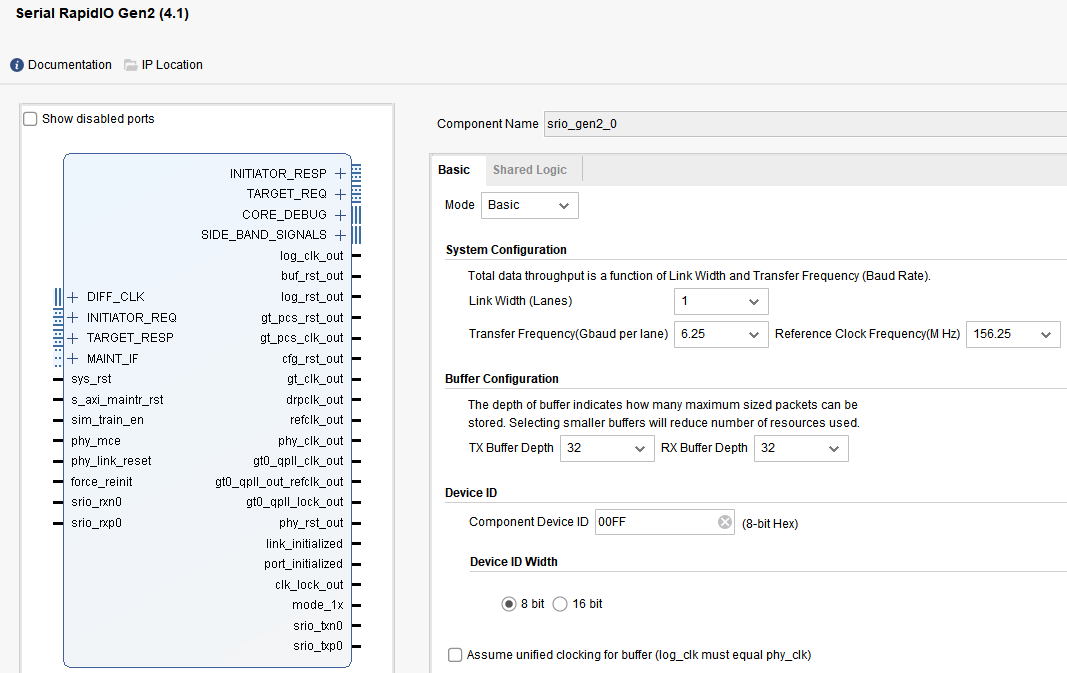Viewport: 1067px width, 673px height.
Task: Switch to the Basic tab
Action: pyautogui.click(x=454, y=169)
